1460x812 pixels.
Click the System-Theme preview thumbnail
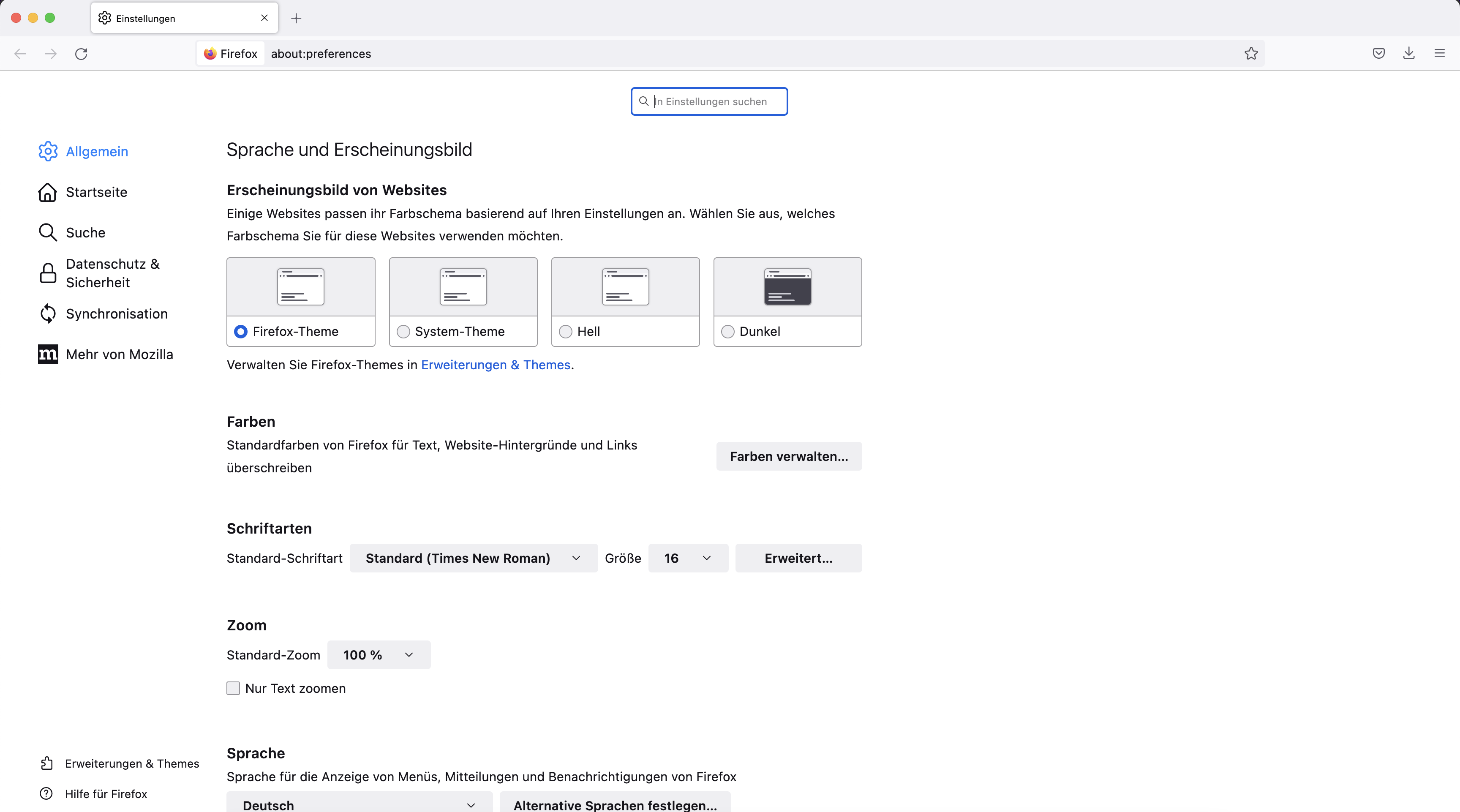click(x=463, y=287)
